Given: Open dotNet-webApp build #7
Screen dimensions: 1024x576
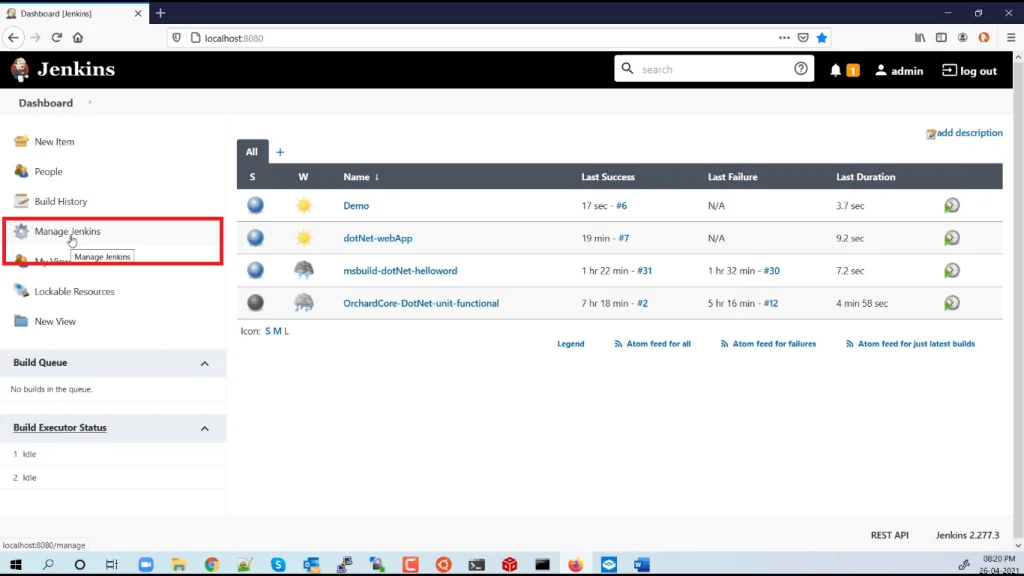Looking at the screenshot, I should pos(624,238).
